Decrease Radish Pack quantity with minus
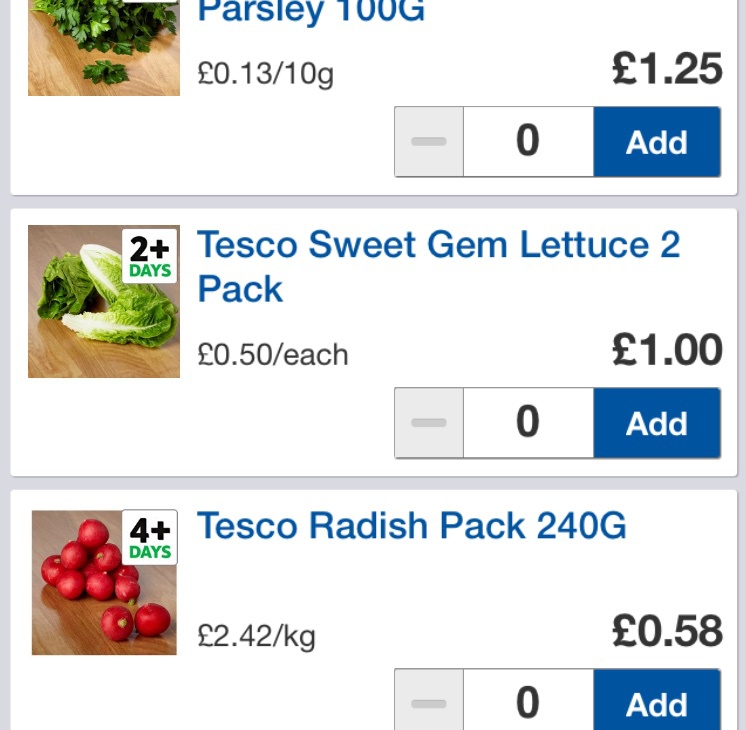Image resolution: width=746 pixels, height=730 pixels. [x=429, y=703]
